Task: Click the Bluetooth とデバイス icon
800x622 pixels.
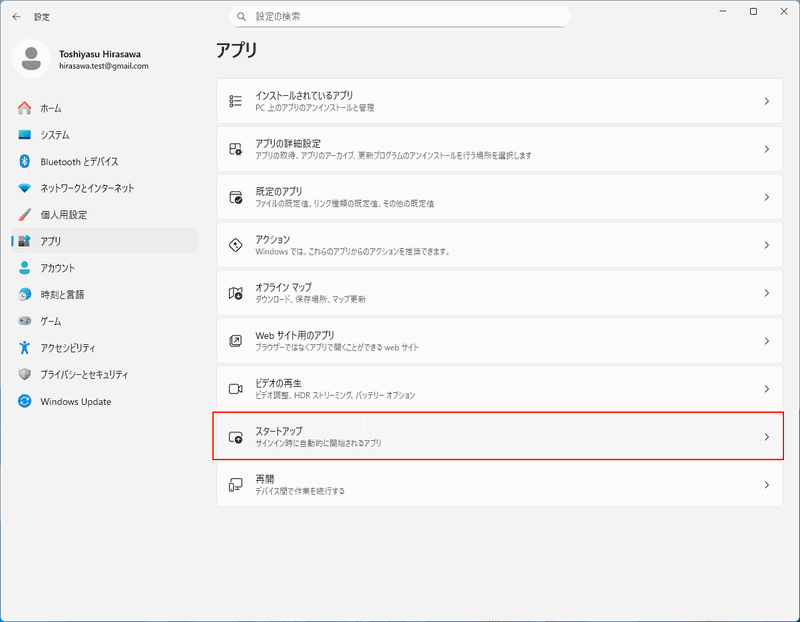Action: click(x=25, y=161)
